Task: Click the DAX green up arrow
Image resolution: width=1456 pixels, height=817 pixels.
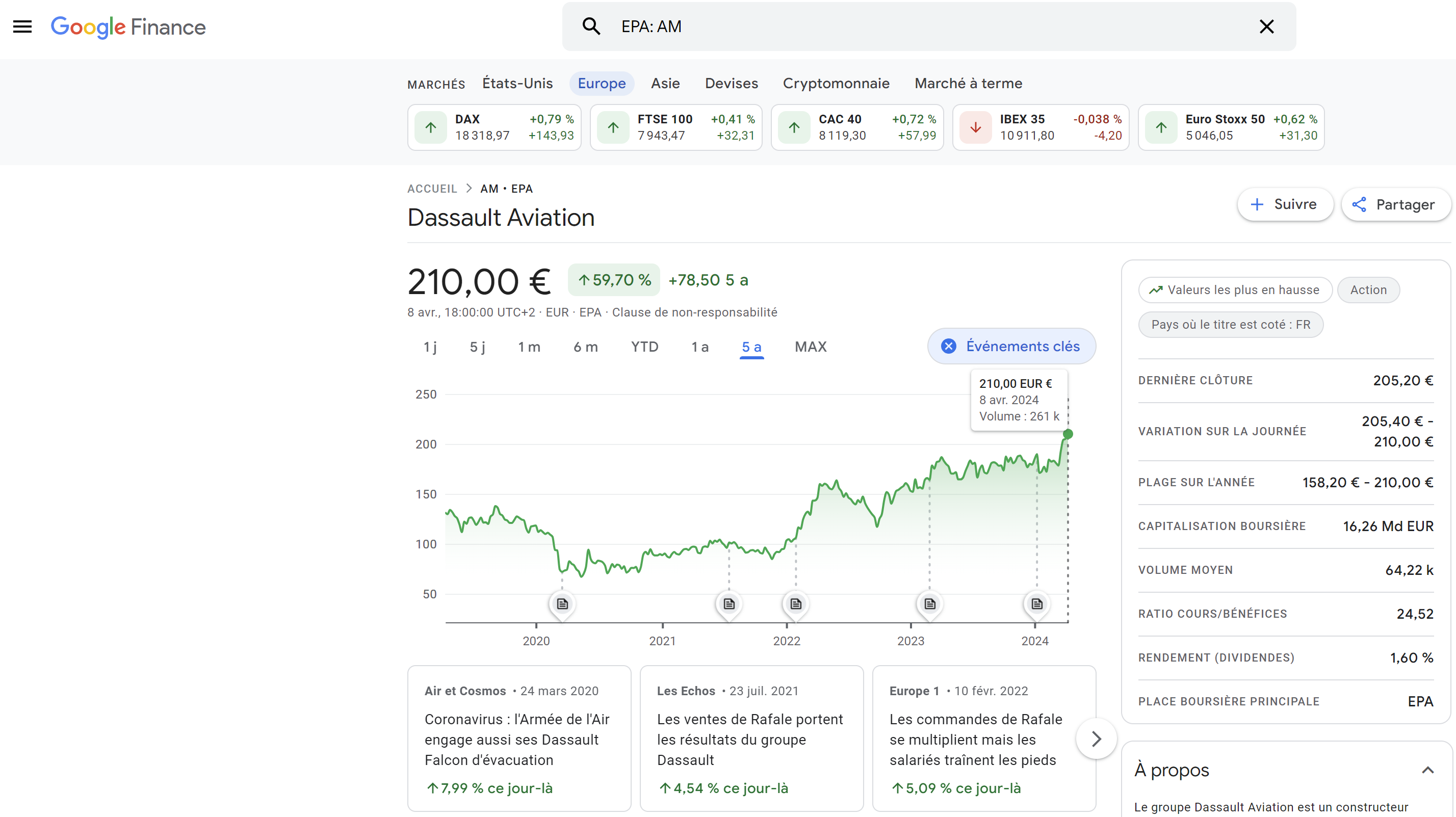Action: pyautogui.click(x=431, y=128)
